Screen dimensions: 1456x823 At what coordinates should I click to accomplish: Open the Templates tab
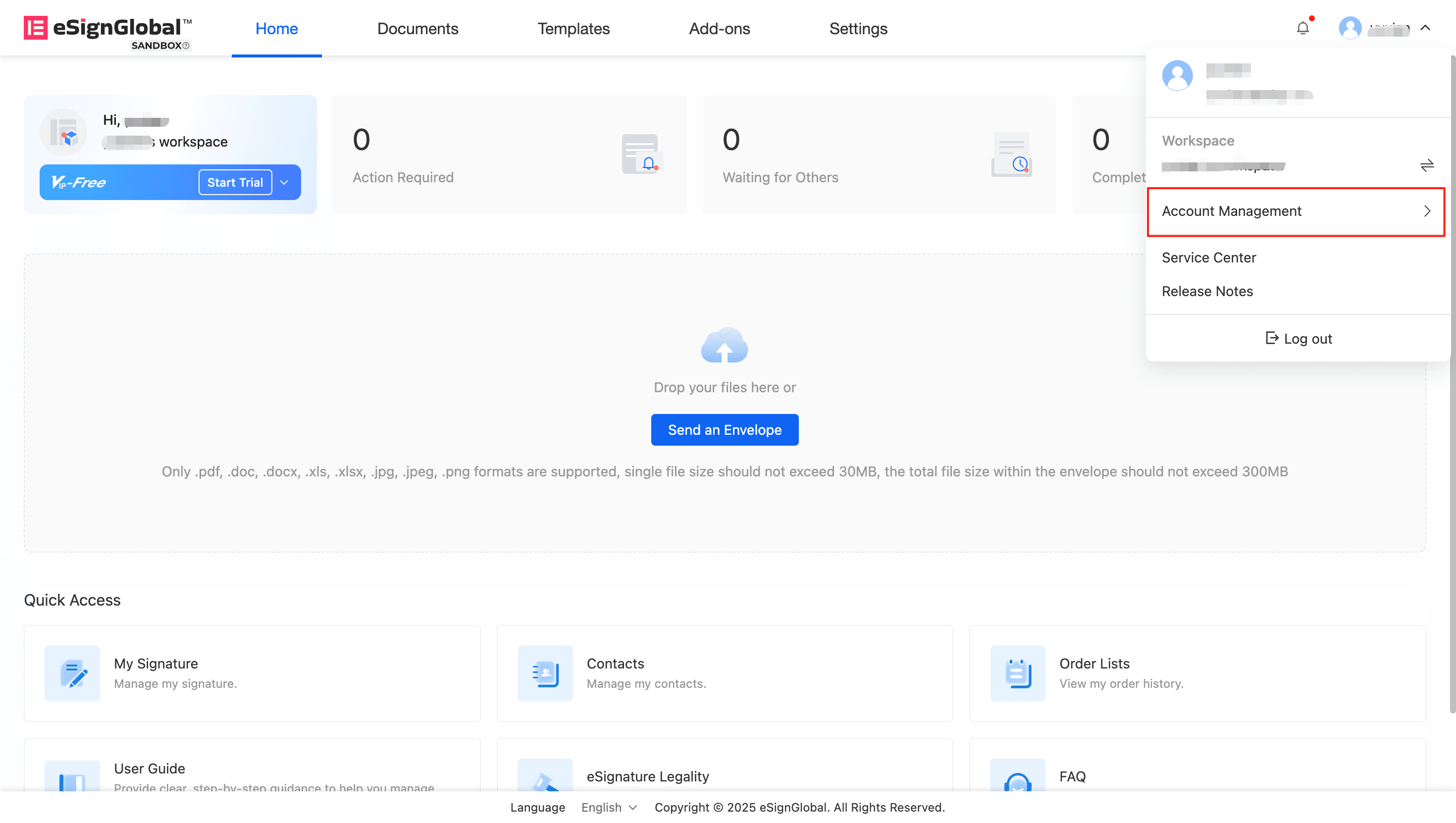click(573, 28)
